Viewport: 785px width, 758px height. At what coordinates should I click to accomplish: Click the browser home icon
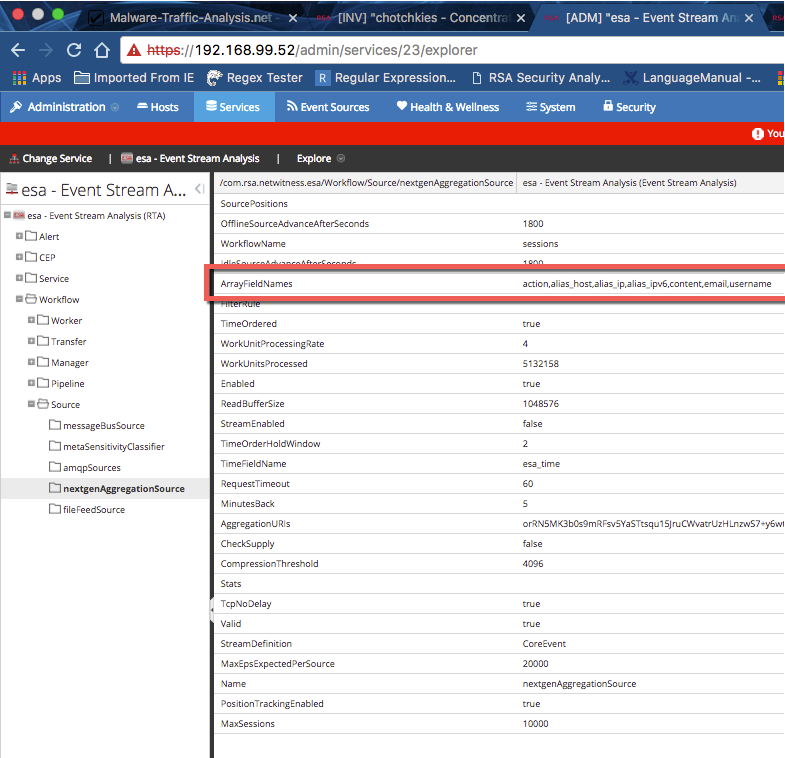point(101,50)
